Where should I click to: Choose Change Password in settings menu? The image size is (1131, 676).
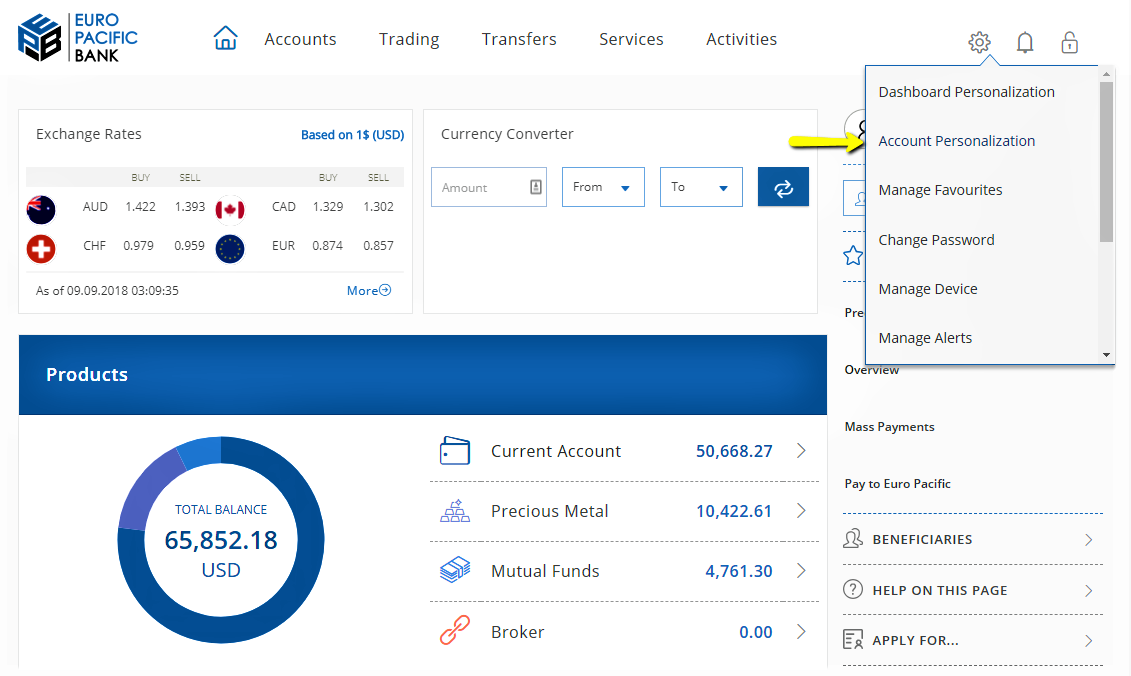point(936,240)
